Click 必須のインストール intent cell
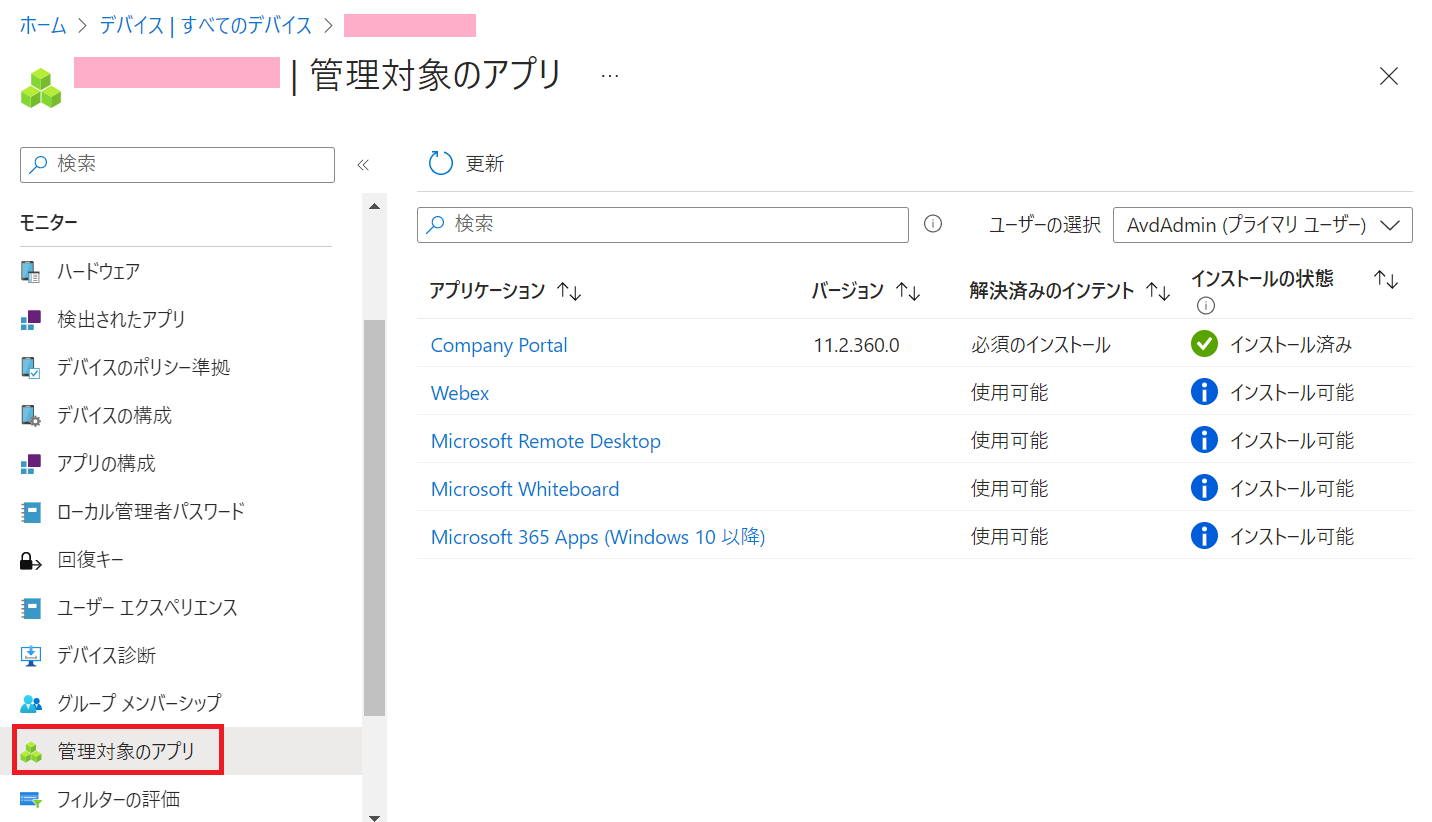Screen dimensions: 1432x822 pyautogui.click(x=1040, y=345)
